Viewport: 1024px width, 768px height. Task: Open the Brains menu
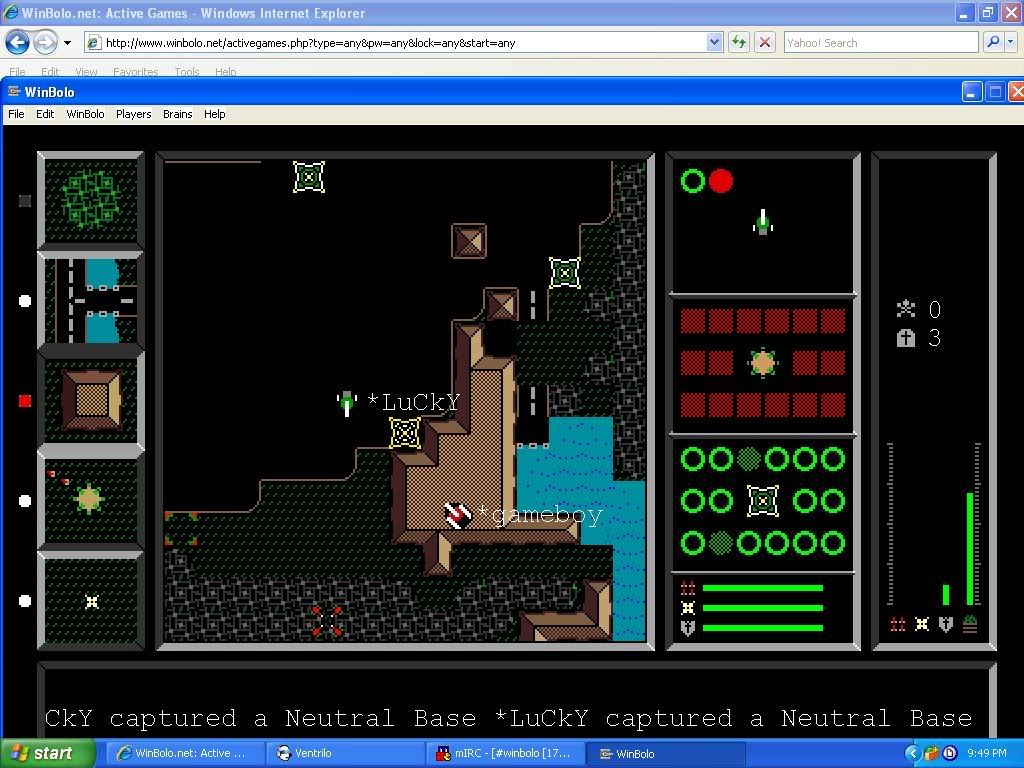(177, 114)
